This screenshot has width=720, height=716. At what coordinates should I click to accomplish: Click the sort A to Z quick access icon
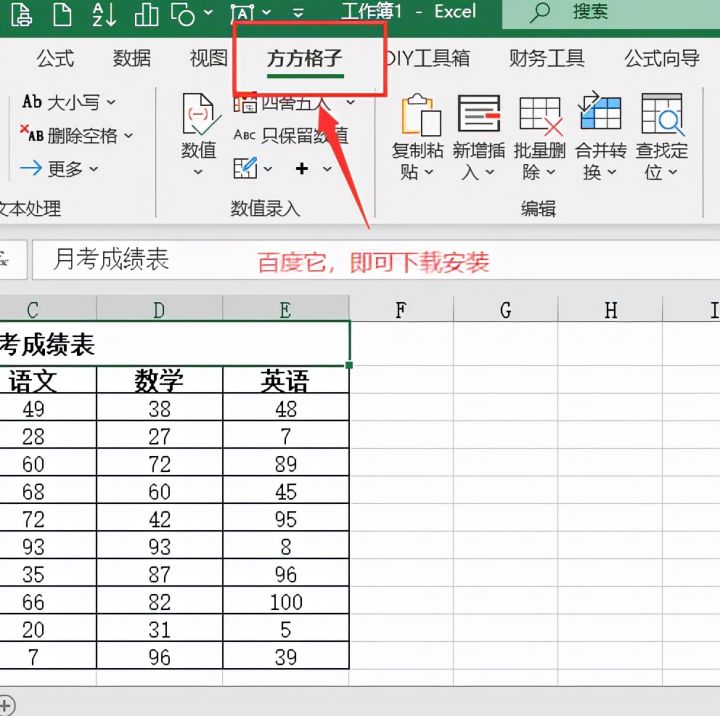point(104,14)
